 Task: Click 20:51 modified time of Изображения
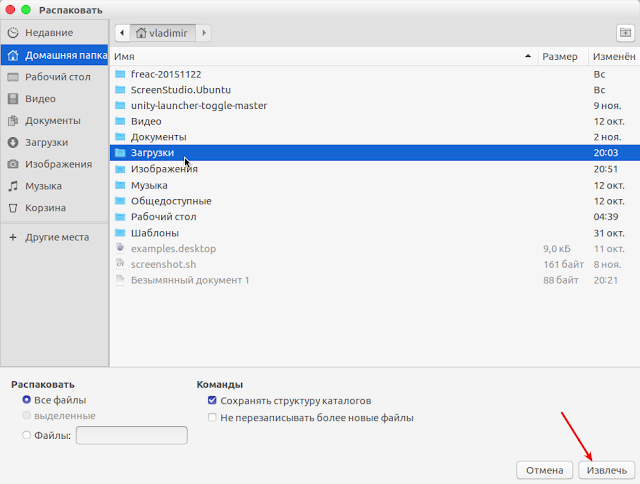coord(606,169)
